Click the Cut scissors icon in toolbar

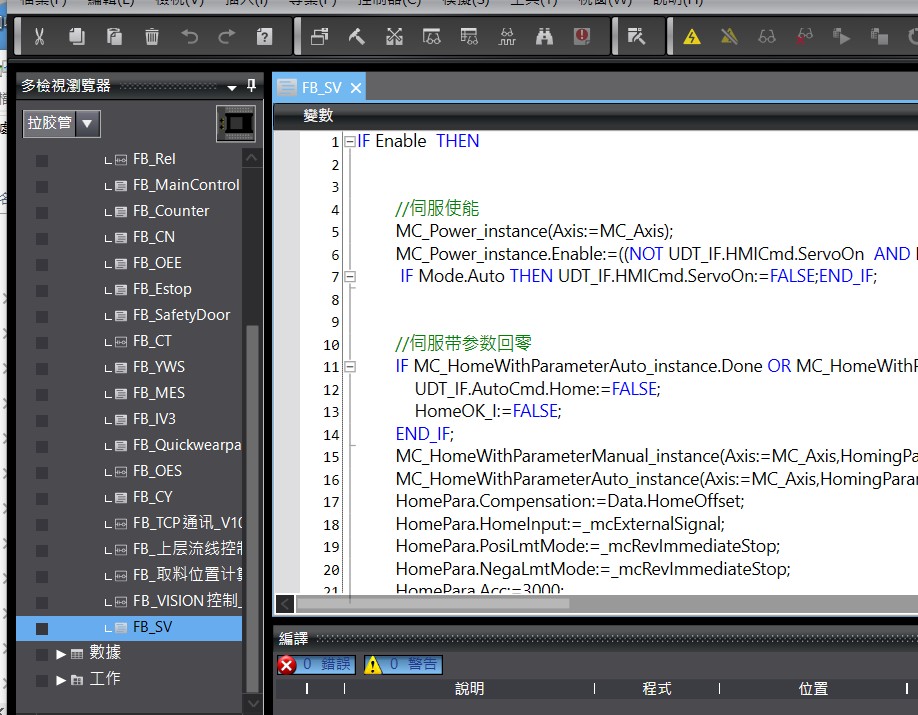click(x=39, y=37)
